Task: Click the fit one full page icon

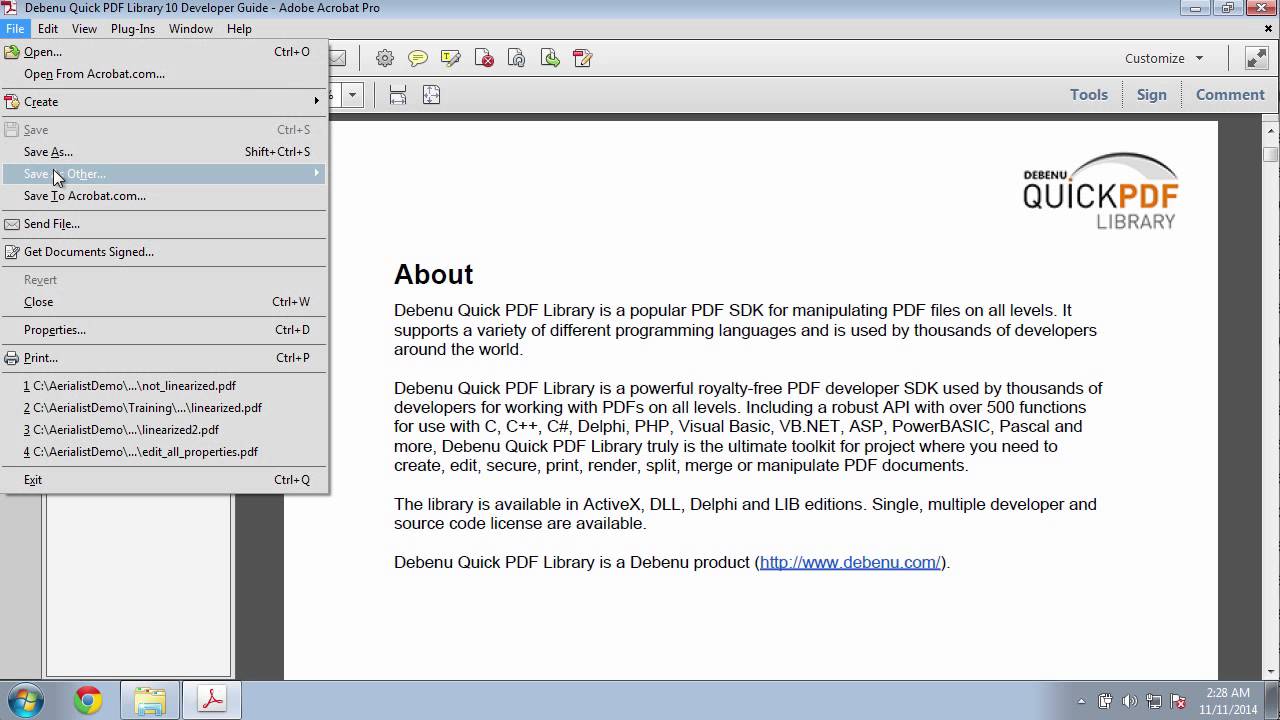Action: pyautogui.click(x=431, y=95)
